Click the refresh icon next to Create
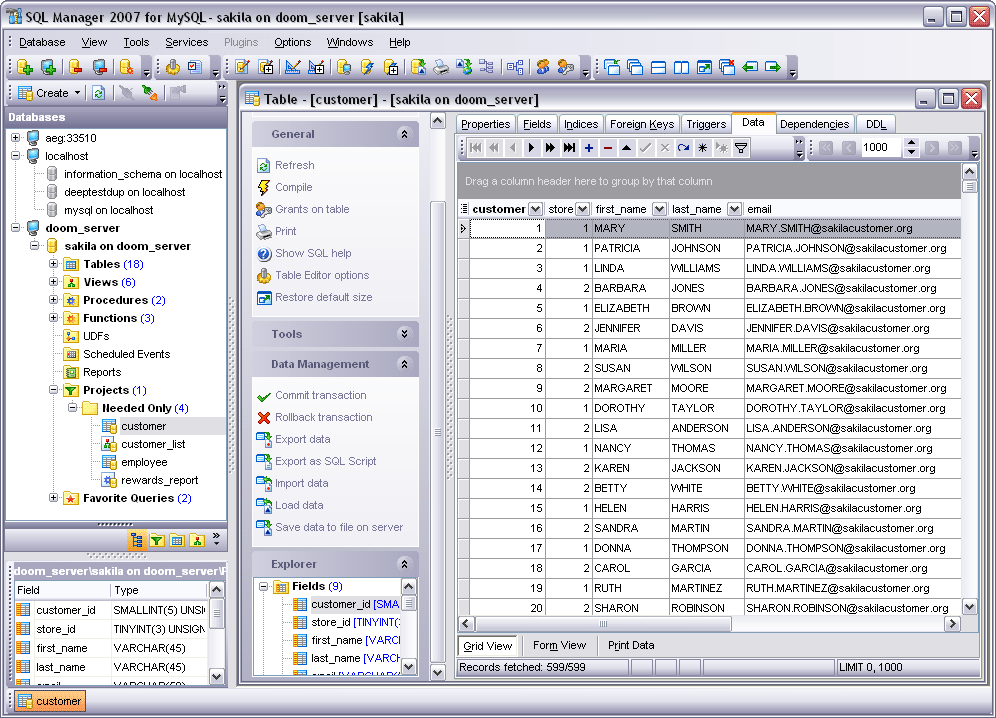Screen dimensions: 996x718 coord(98,93)
